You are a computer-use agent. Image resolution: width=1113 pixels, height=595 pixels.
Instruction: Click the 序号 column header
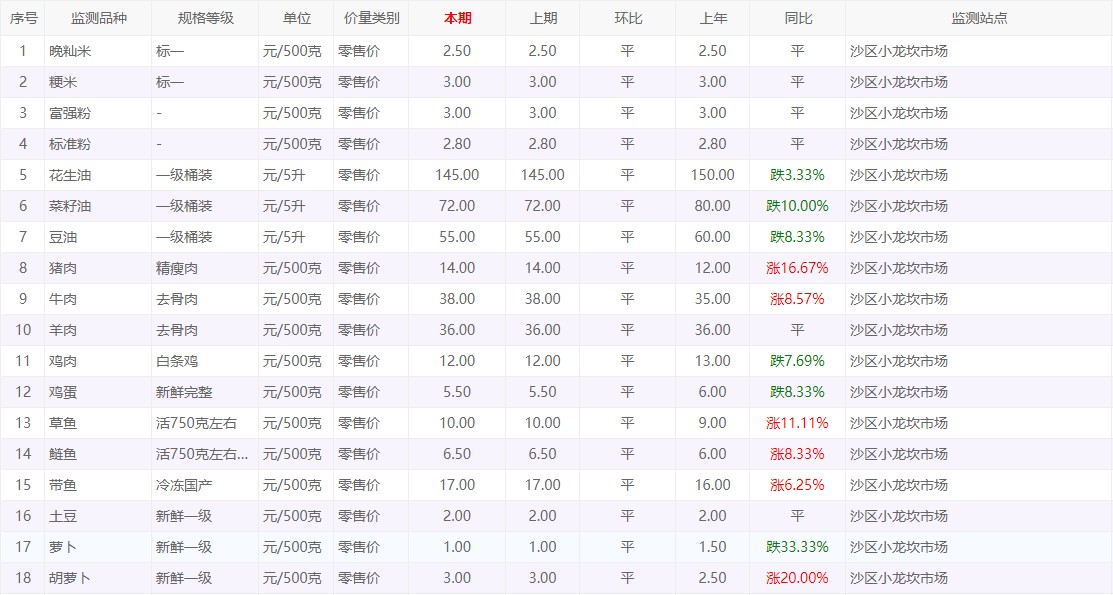click(x=23, y=18)
